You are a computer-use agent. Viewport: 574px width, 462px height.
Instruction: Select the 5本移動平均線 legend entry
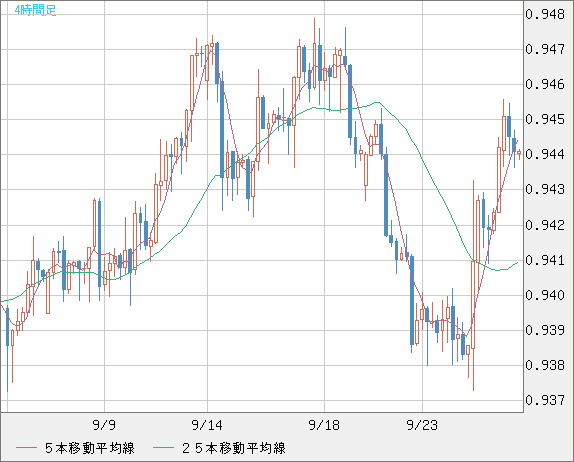[x=90, y=448]
